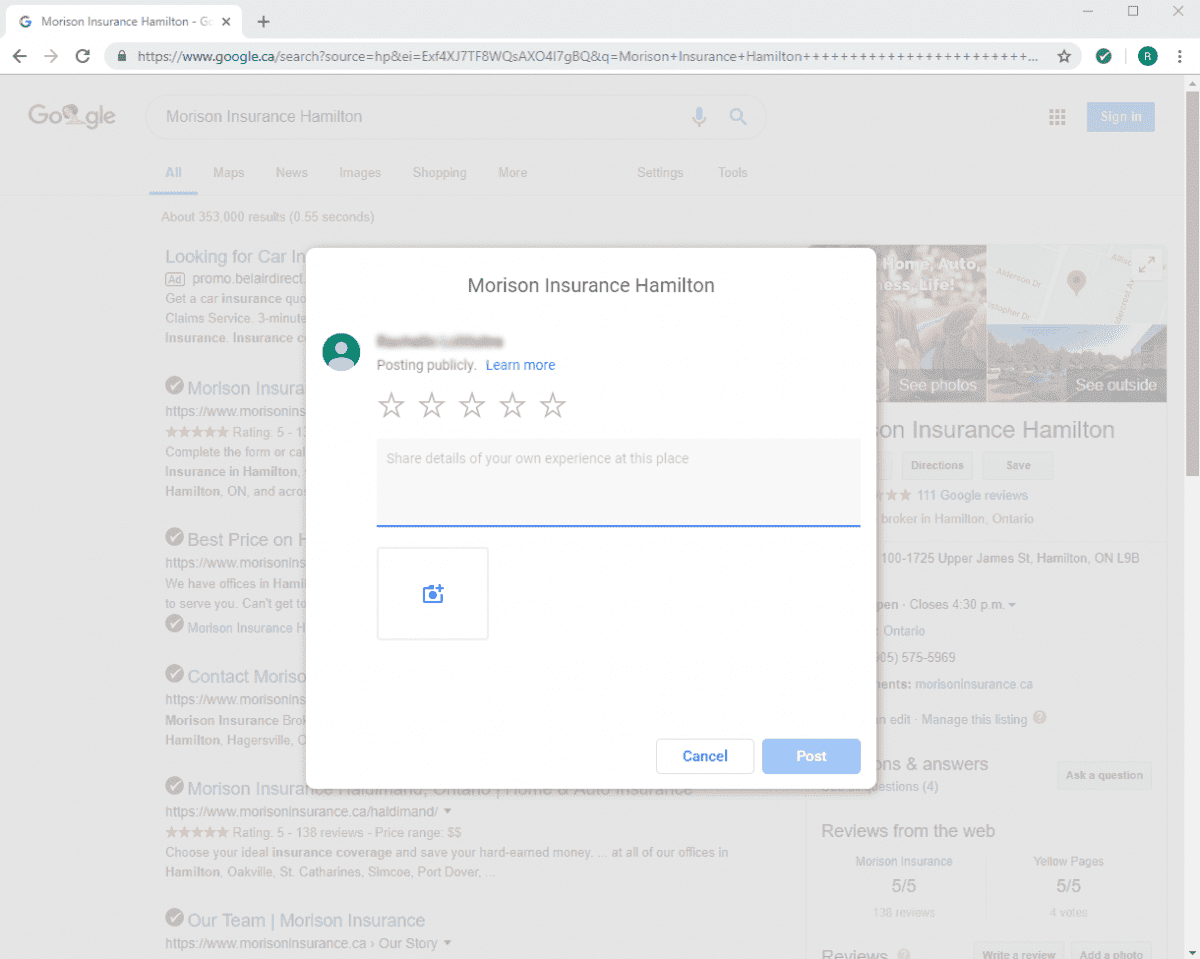The width and height of the screenshot is (1200, 959).
Task: Click the Directions button
Action: (x=937, y=465)
